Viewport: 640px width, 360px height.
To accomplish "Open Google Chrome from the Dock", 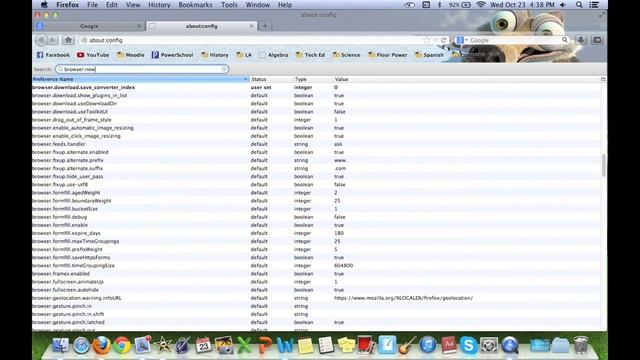I will tap(122, 345).
